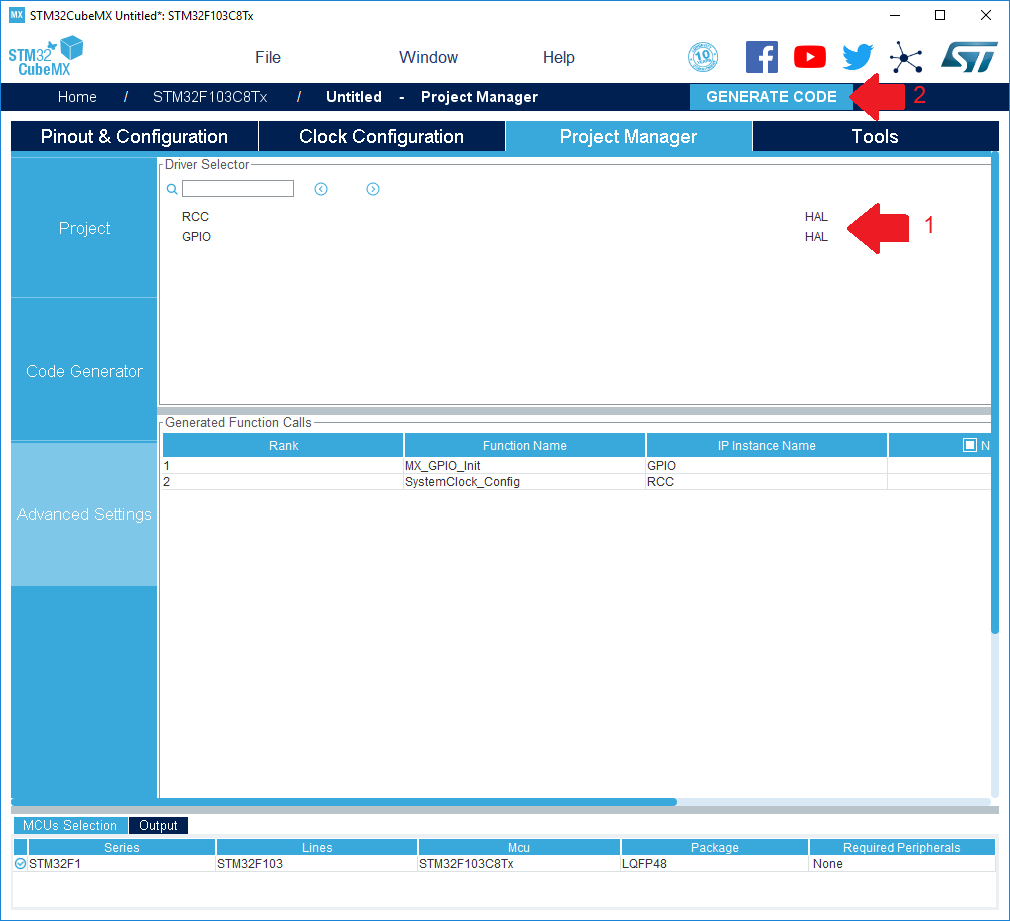Open the Help menu
This screenshot has height=921, width=1010.
pyautogui.click(x=558, y=57)
